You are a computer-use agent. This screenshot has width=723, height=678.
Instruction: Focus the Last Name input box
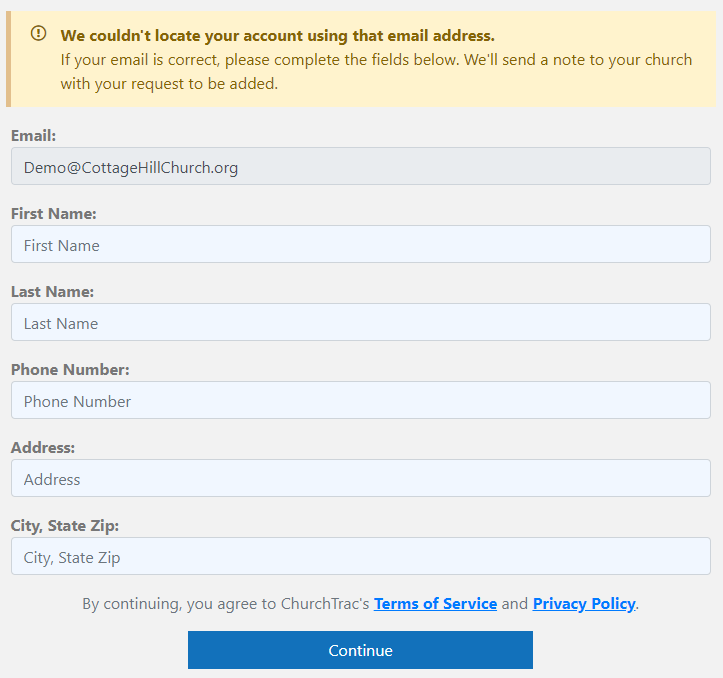361,322
